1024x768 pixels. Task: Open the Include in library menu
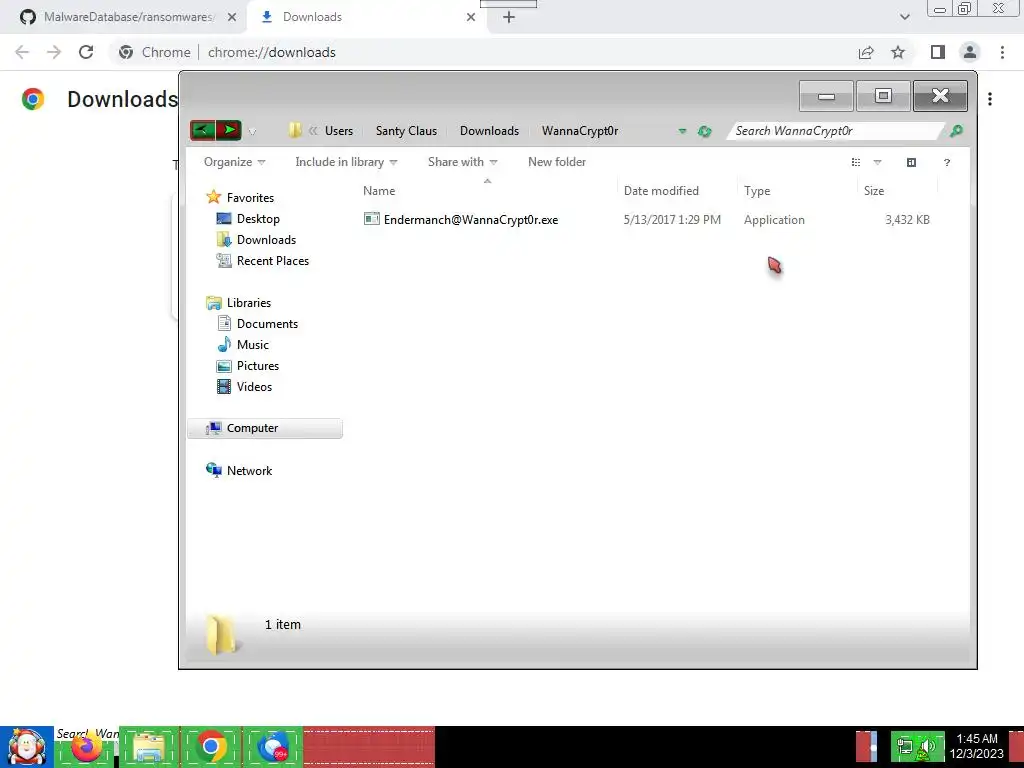pyautogui.click(x=346, y=162)
